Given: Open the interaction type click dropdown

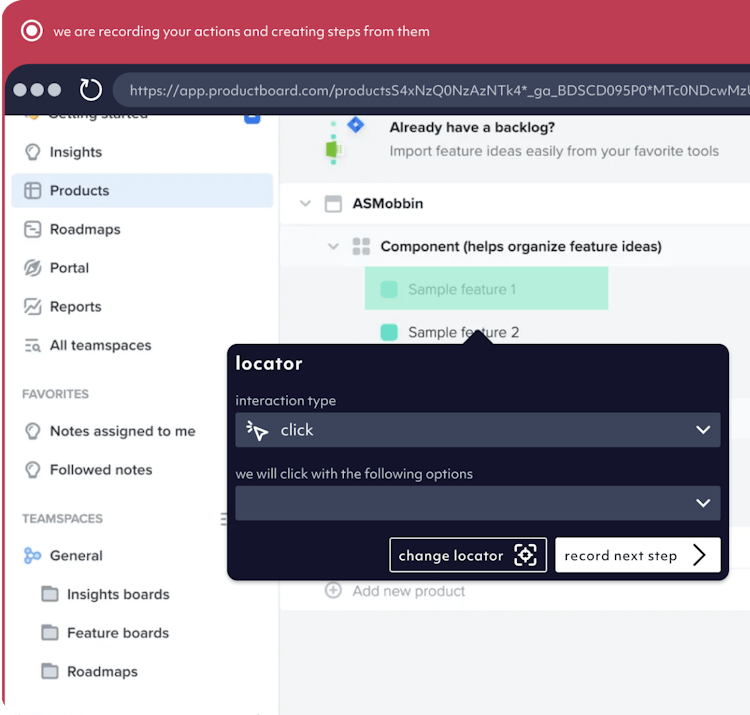Looking at the screenshot, I should click(477, 430).
